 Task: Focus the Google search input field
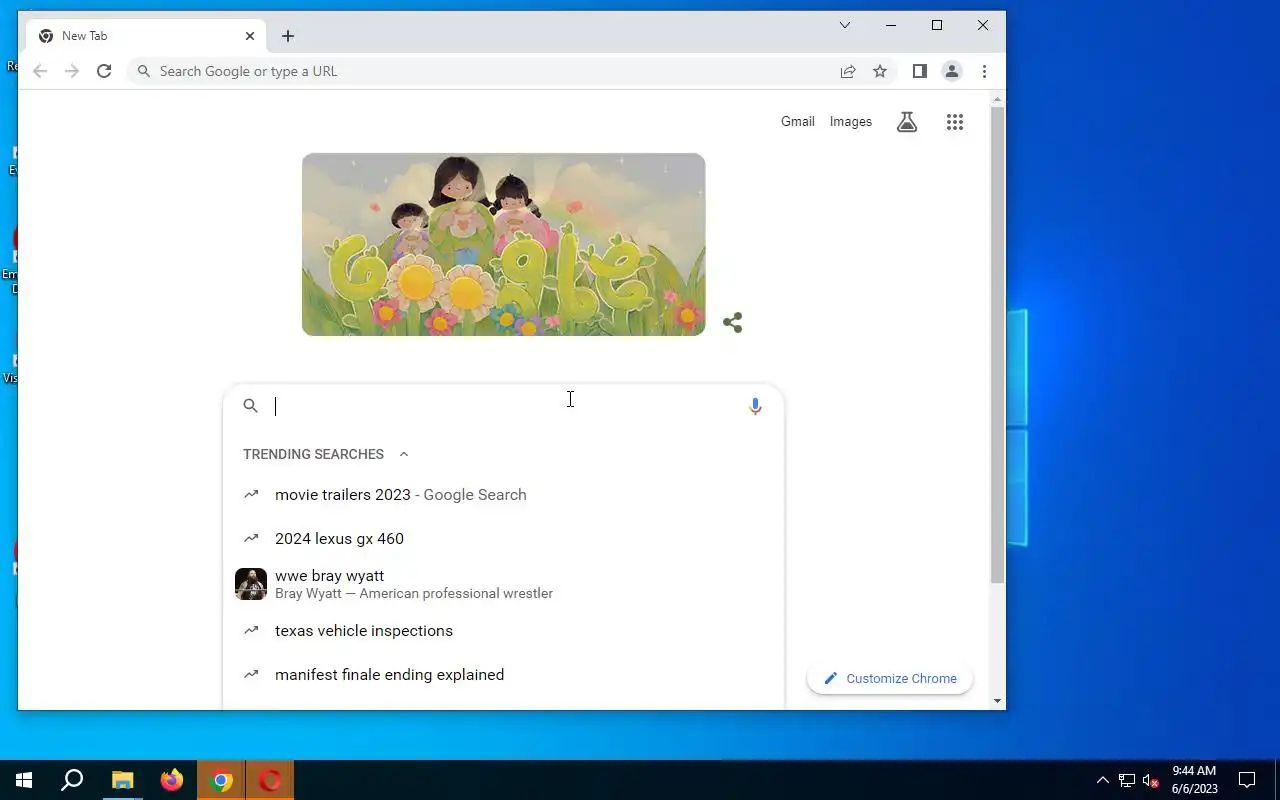tap(505, 406)
